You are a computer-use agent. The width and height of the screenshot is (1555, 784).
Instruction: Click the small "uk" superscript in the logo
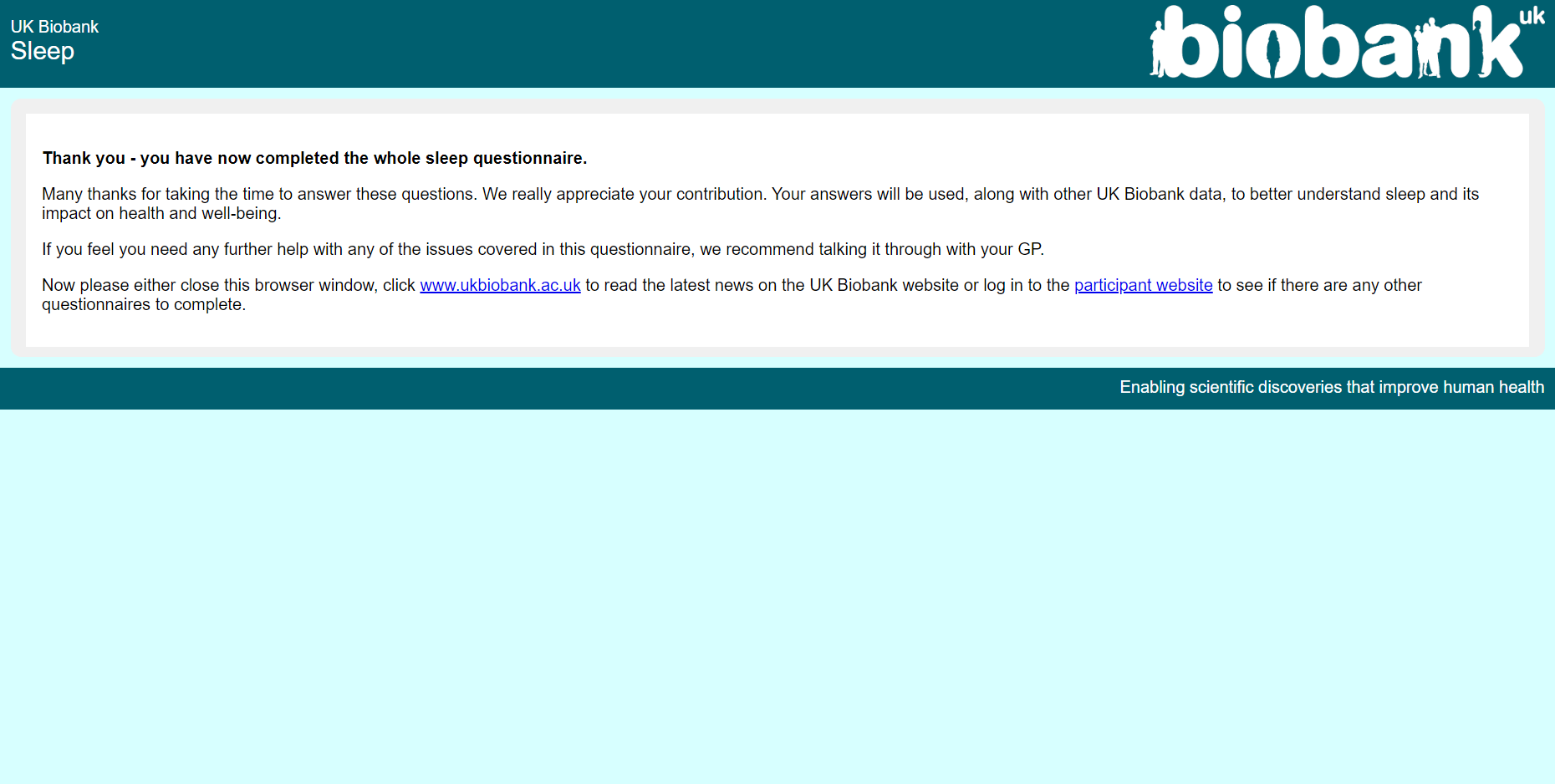tap(1532, 16)
